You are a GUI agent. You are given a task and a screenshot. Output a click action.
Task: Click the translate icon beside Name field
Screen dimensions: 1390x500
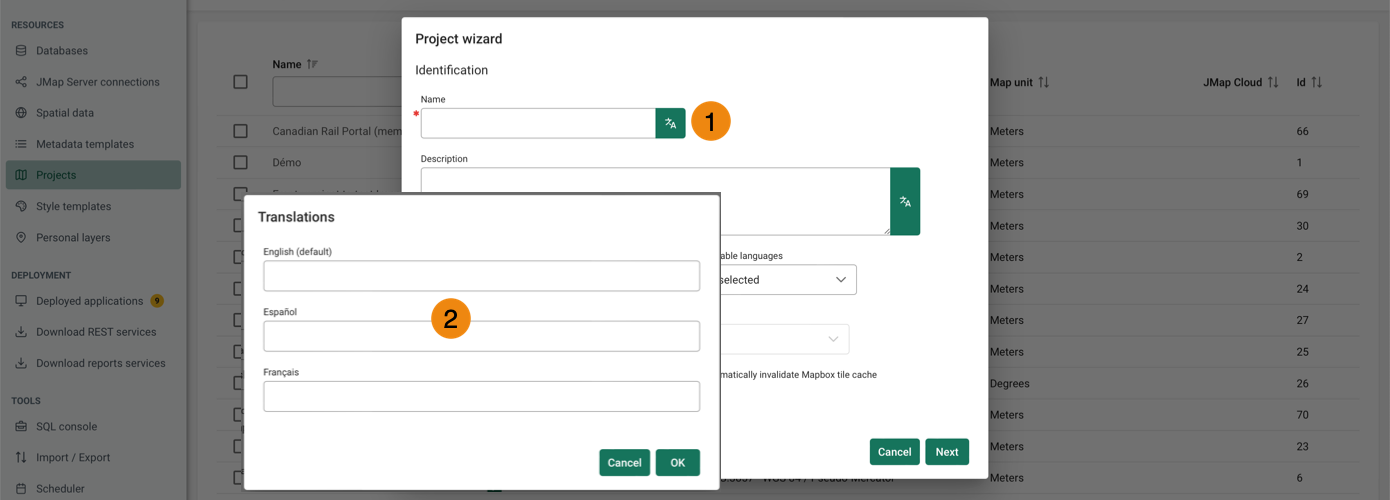tap(670, 123)
